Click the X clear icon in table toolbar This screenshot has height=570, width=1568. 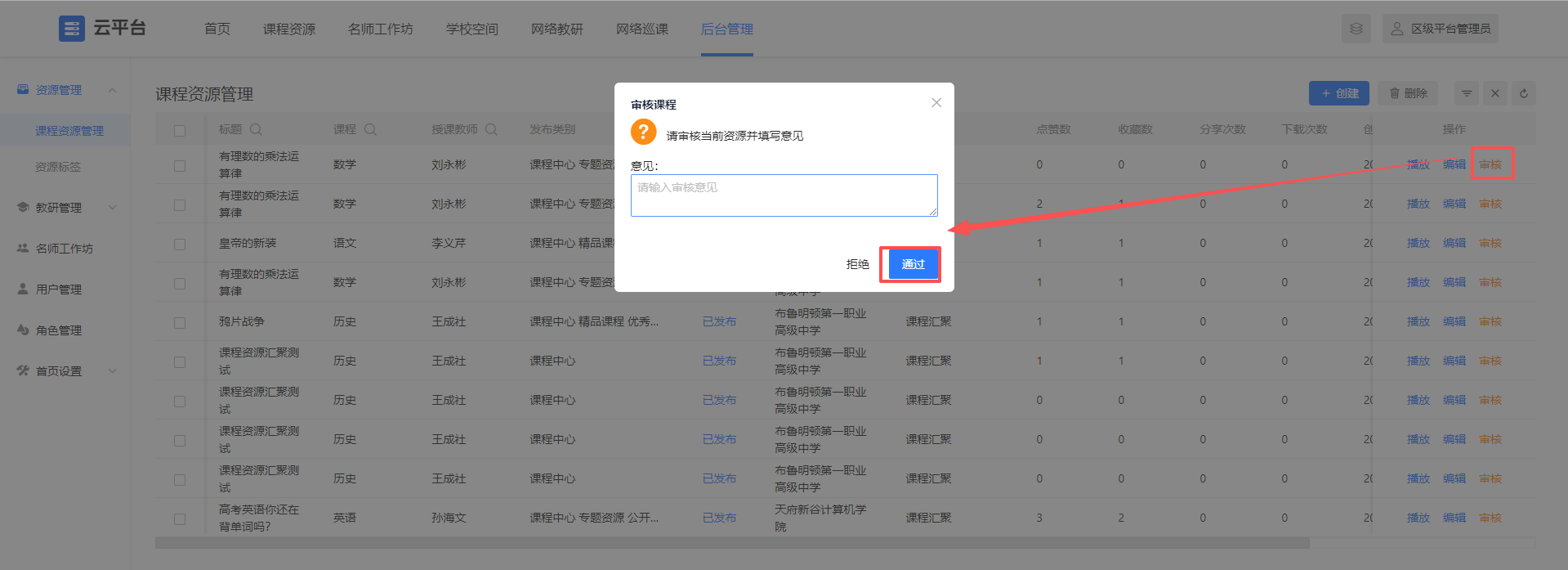coord(1495,93)
